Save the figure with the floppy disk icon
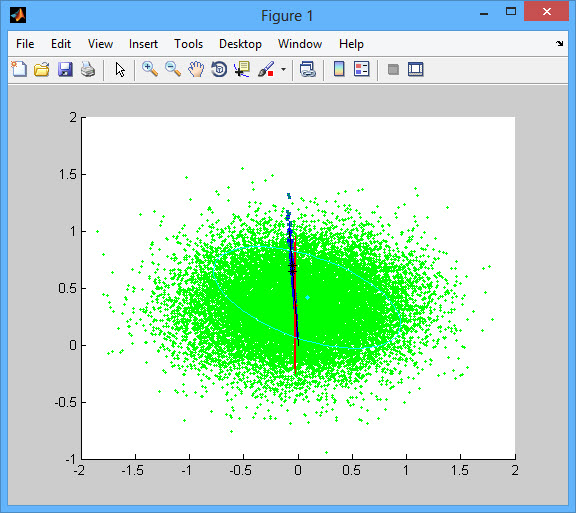This screenshot has height=513, width=576. 65,69
